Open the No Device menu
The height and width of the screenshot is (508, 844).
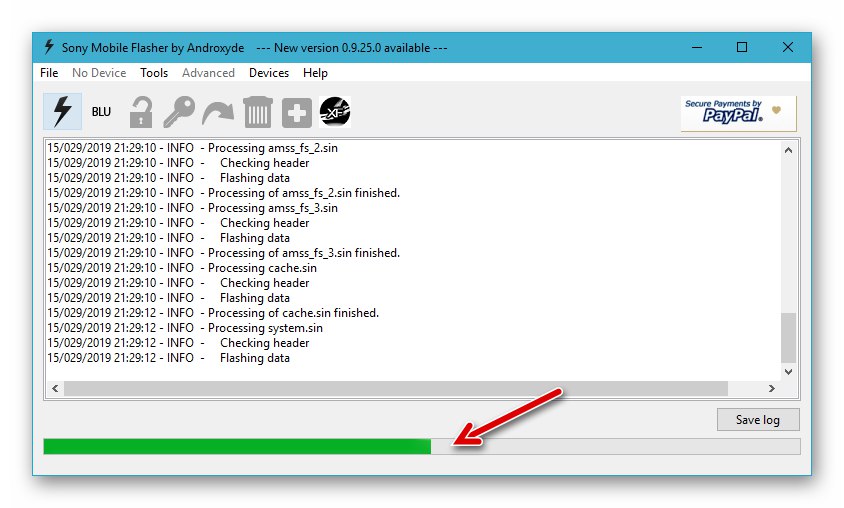point(99,73)
